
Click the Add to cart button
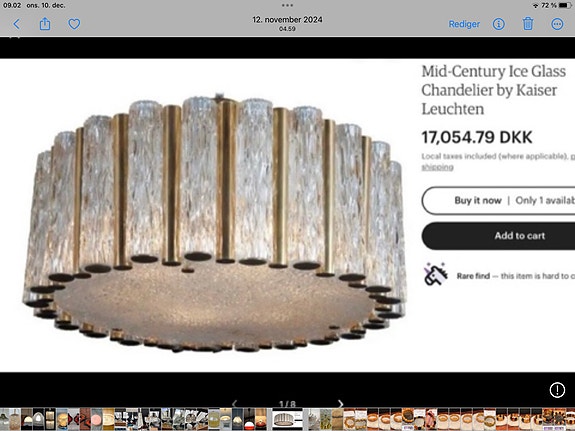pos(498,236)
